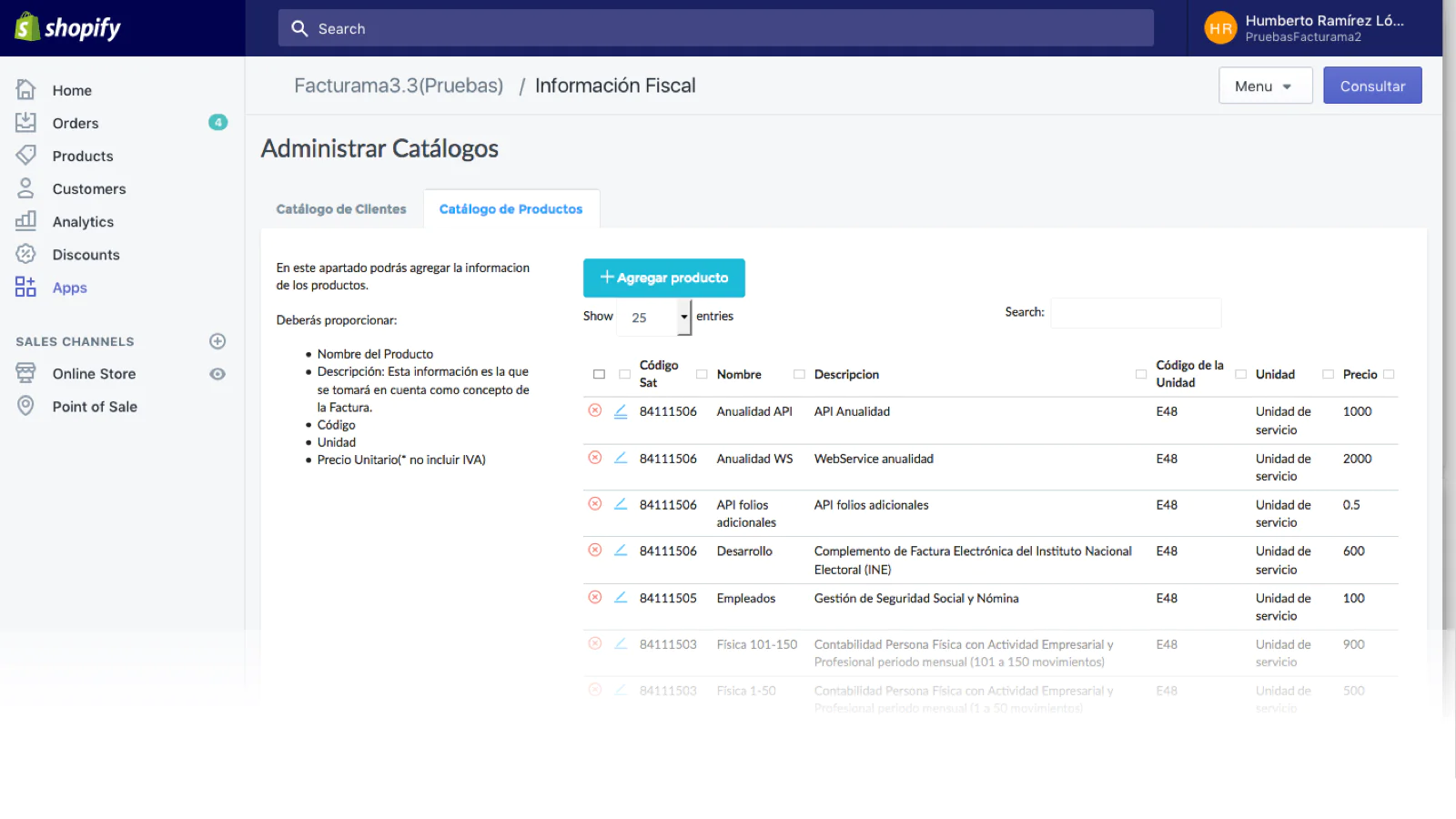The height and width of the screenshot is (819, 1456).
Task: Click the user avatar HR
Action: [1219, 28]
